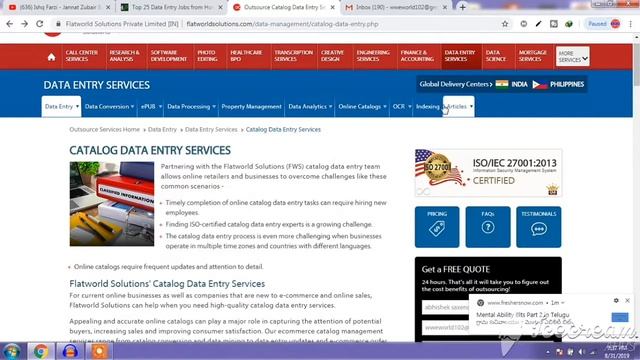Click Chrome icon in the taskbar
Viewport: 640px width, 360px height.
pos(41,351)
